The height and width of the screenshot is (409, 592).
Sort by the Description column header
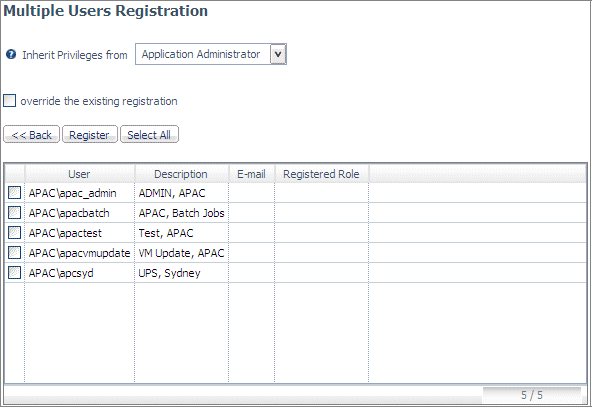[181, 174]
